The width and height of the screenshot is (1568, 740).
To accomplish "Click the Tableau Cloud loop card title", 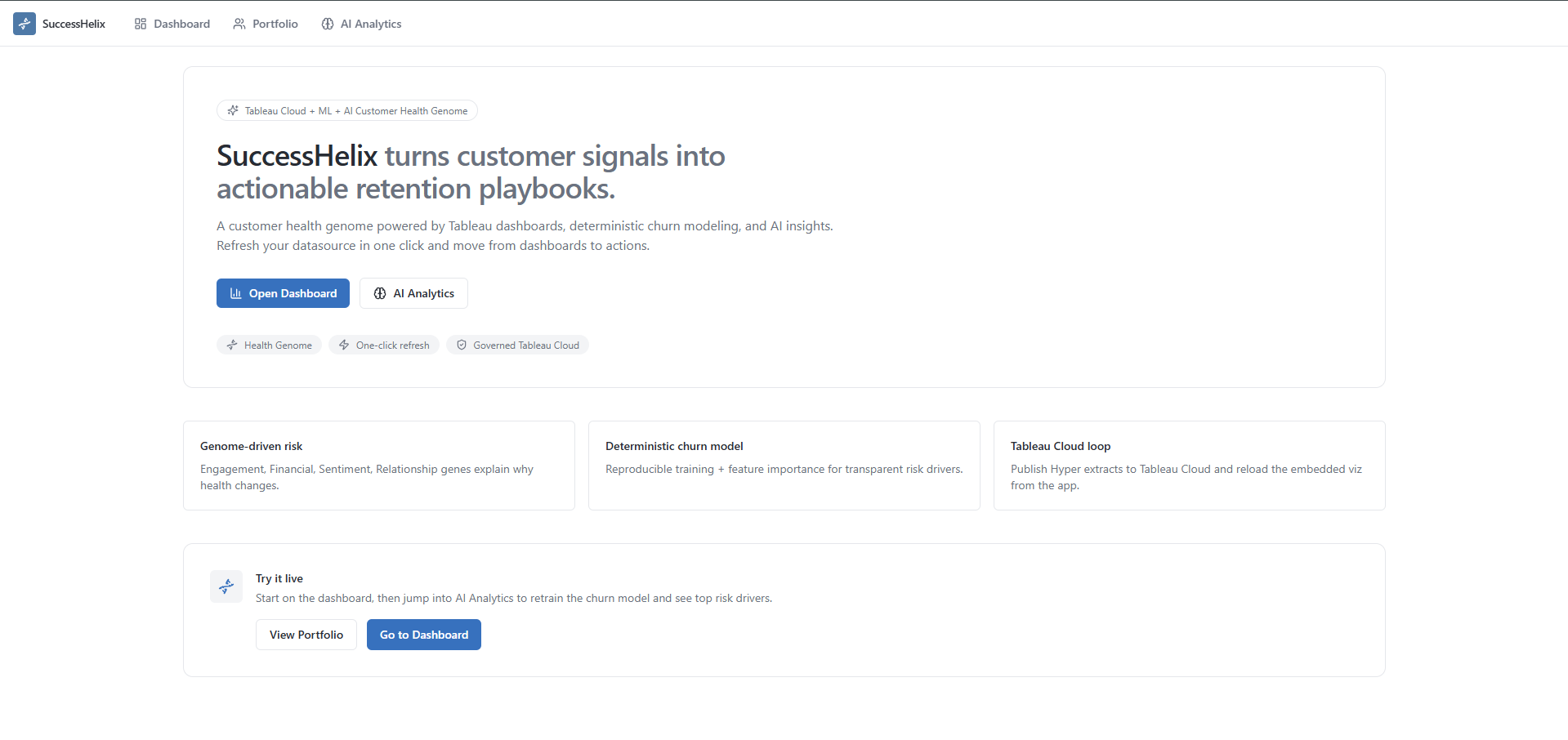I will click(1061, 446).
